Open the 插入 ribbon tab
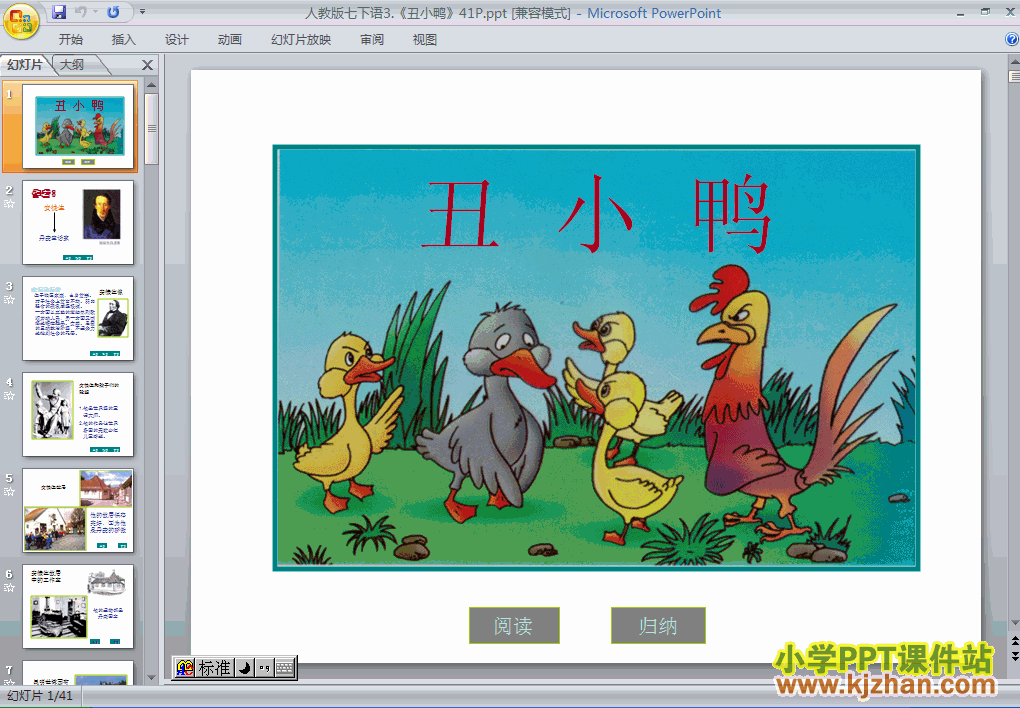The height and width of the screenshot is (708, 1020). pos(124,40)
